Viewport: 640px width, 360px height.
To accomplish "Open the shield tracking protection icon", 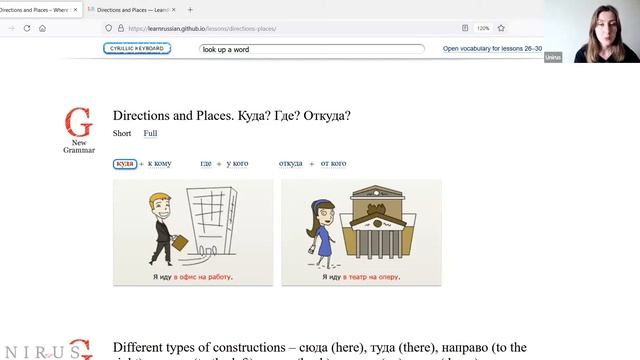I will [109, 28].
